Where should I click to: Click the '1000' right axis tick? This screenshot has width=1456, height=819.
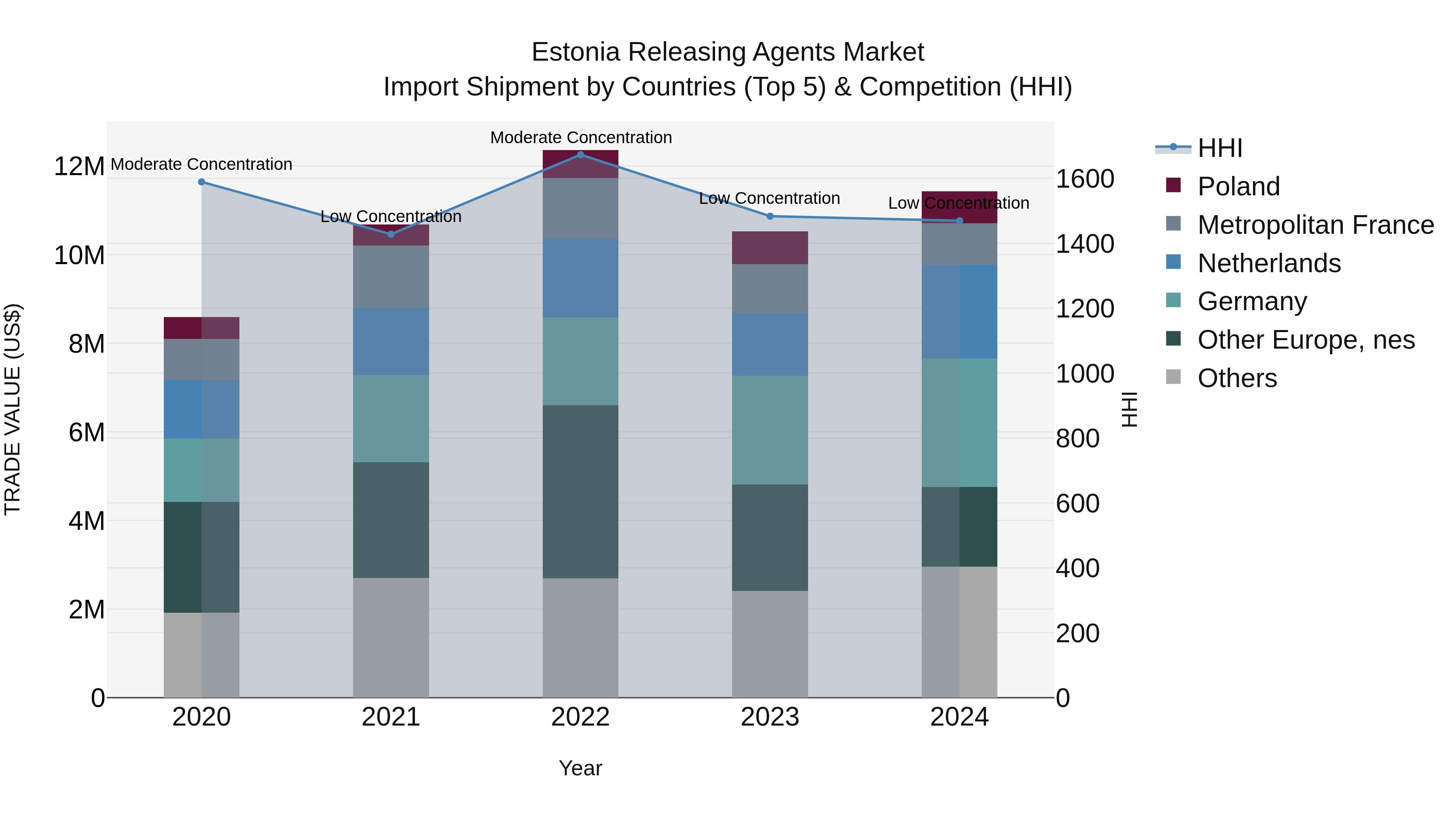coord(1085,374)
